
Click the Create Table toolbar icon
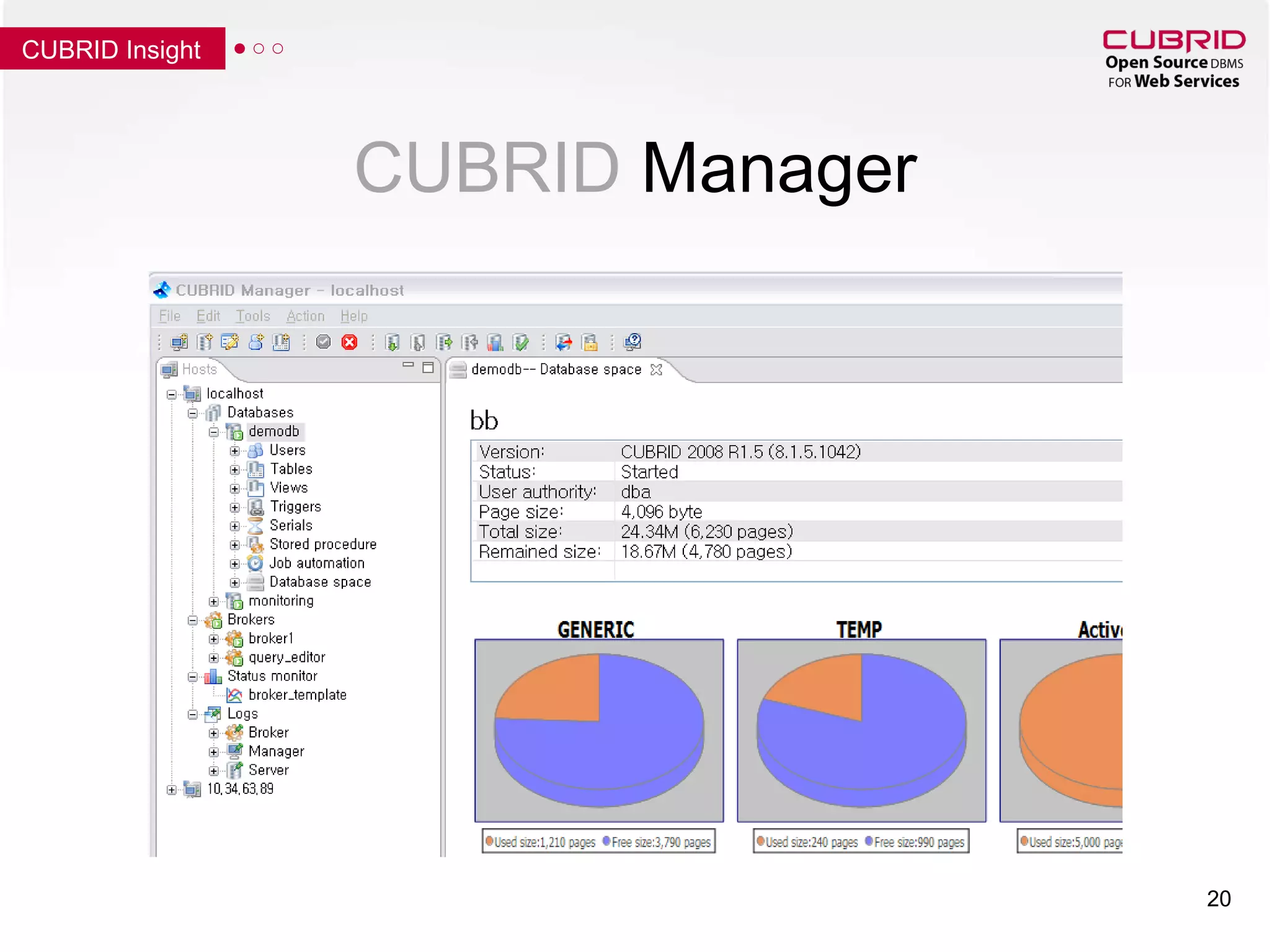point(281,342)
